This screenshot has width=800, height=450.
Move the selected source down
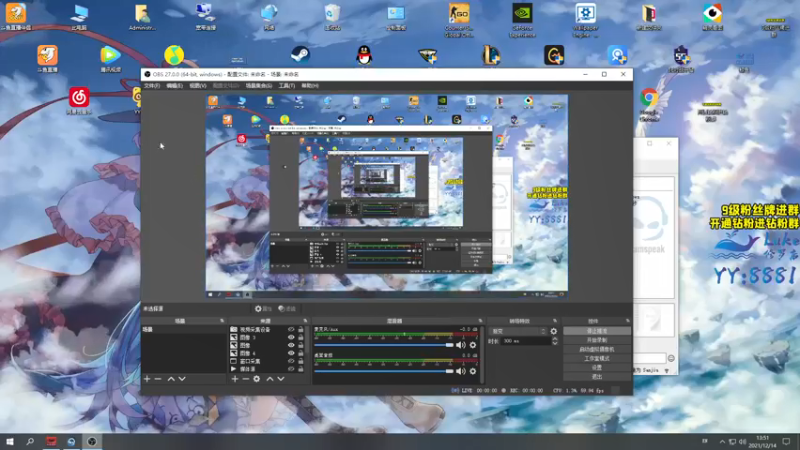[x=281, y=379]
